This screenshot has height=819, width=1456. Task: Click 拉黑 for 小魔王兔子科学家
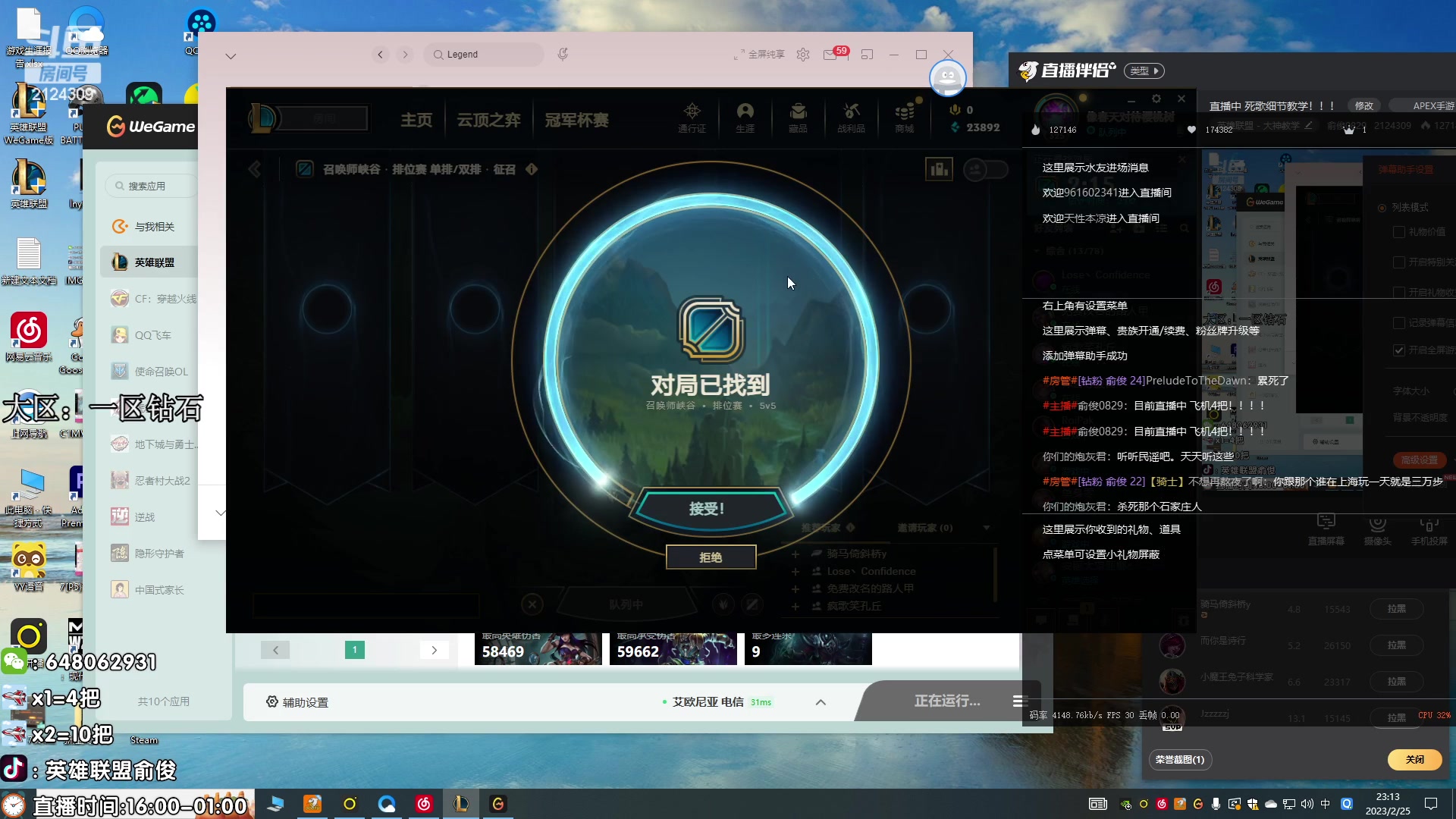pyautogui.click(x=1396, y=682)
